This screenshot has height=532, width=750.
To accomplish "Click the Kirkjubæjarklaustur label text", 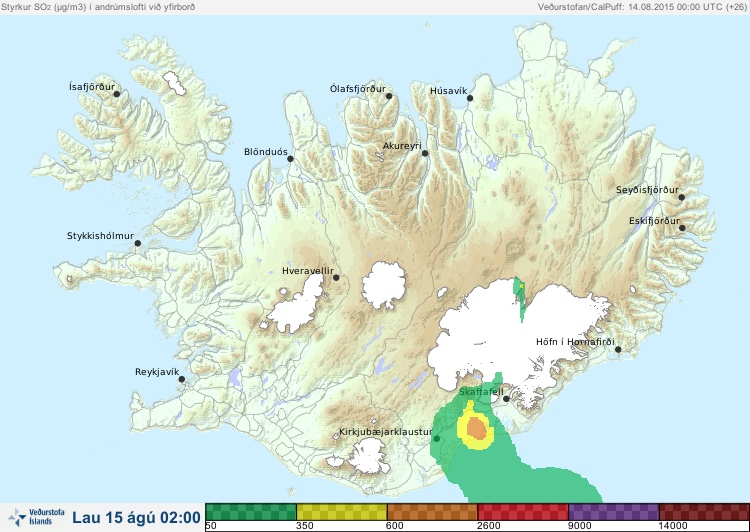I will pyautogui.click(x=386, y=432).
